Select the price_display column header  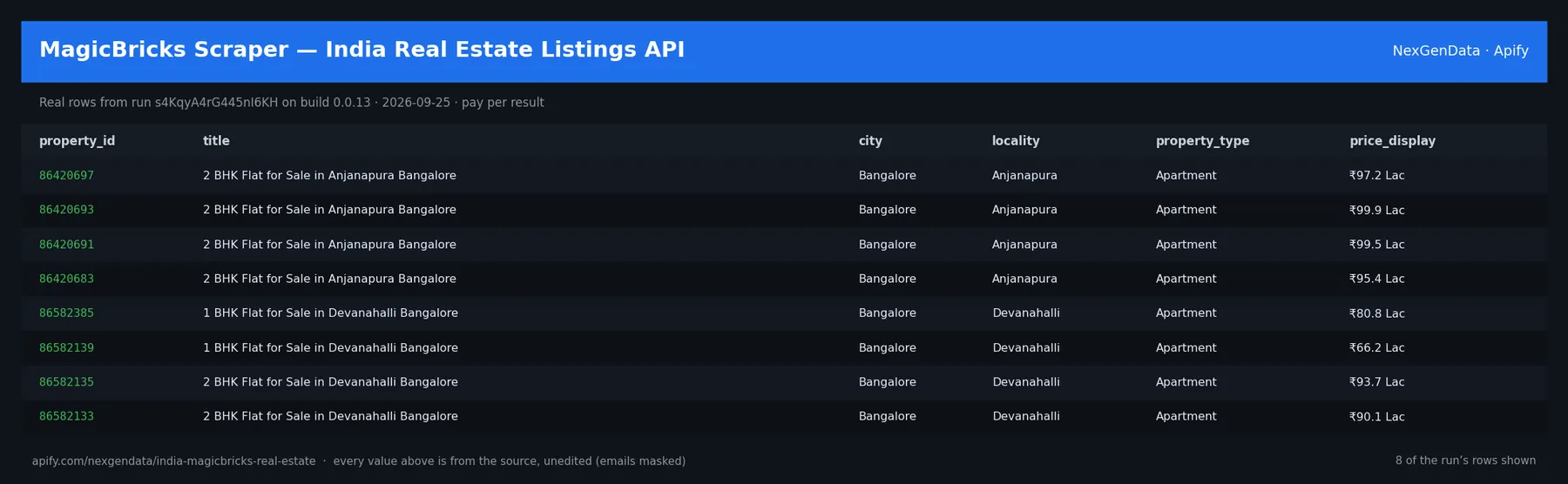coord(1392,141)
